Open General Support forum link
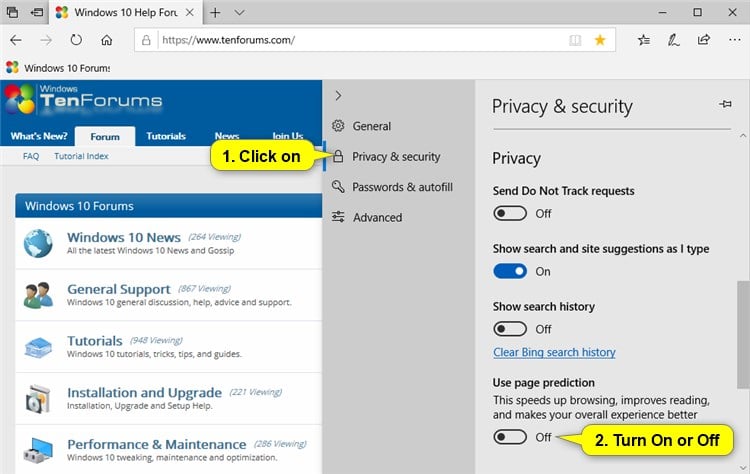The height and width of the screenshot is (474, 750). (x=119, y=289)
